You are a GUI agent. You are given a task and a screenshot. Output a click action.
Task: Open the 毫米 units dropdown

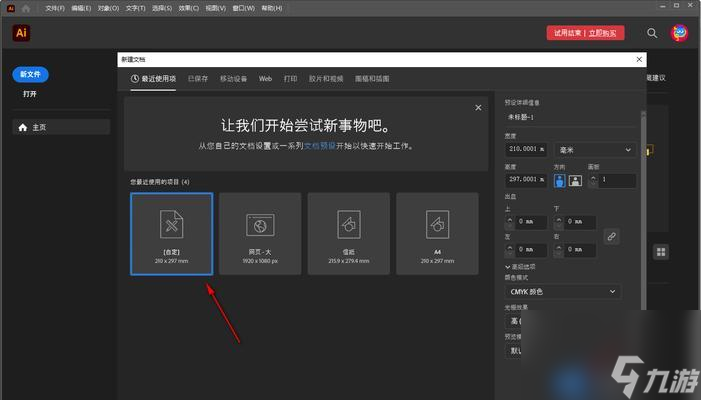[594, 149]
